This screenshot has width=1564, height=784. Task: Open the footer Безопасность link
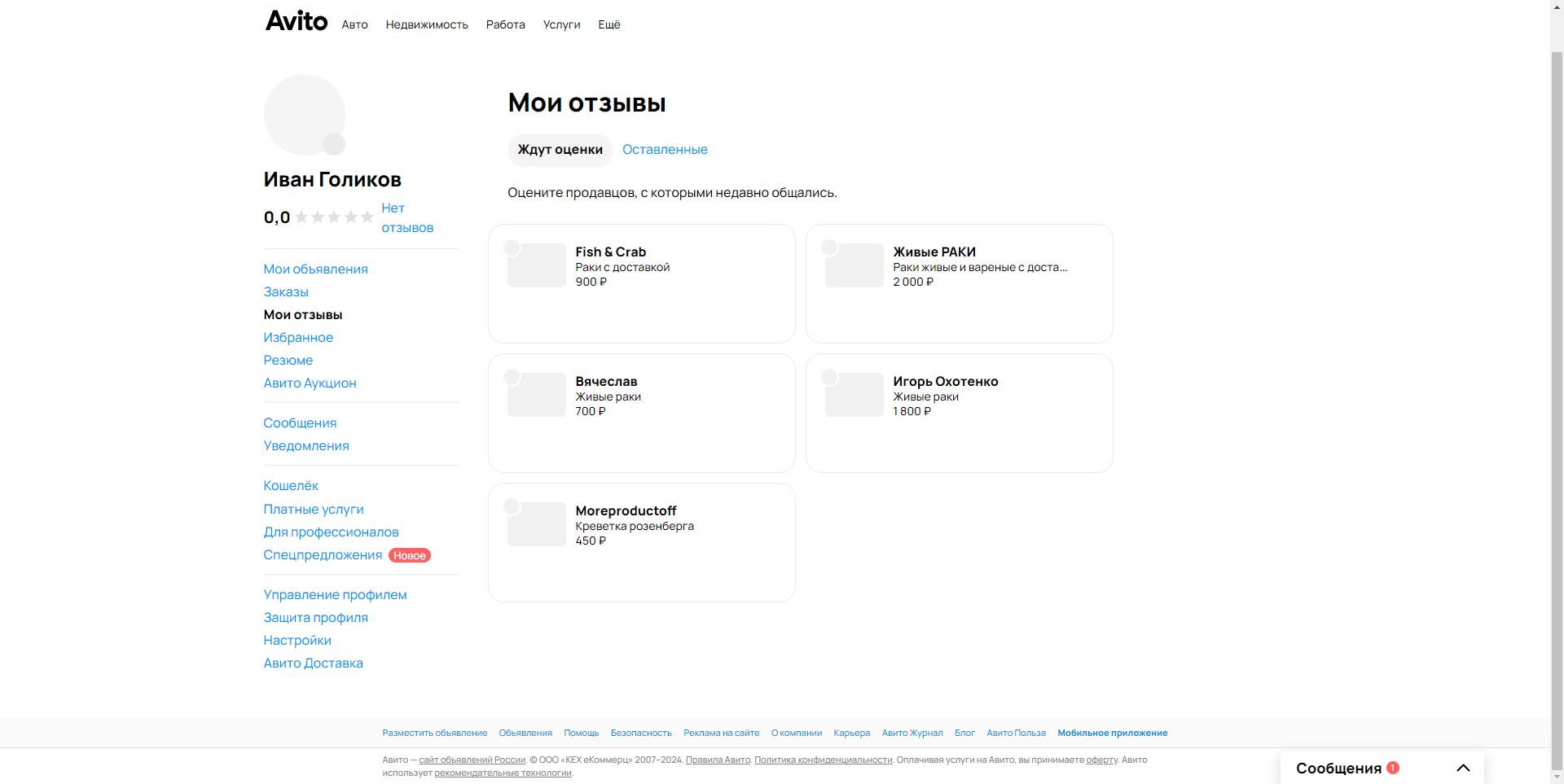pos(641,733)
